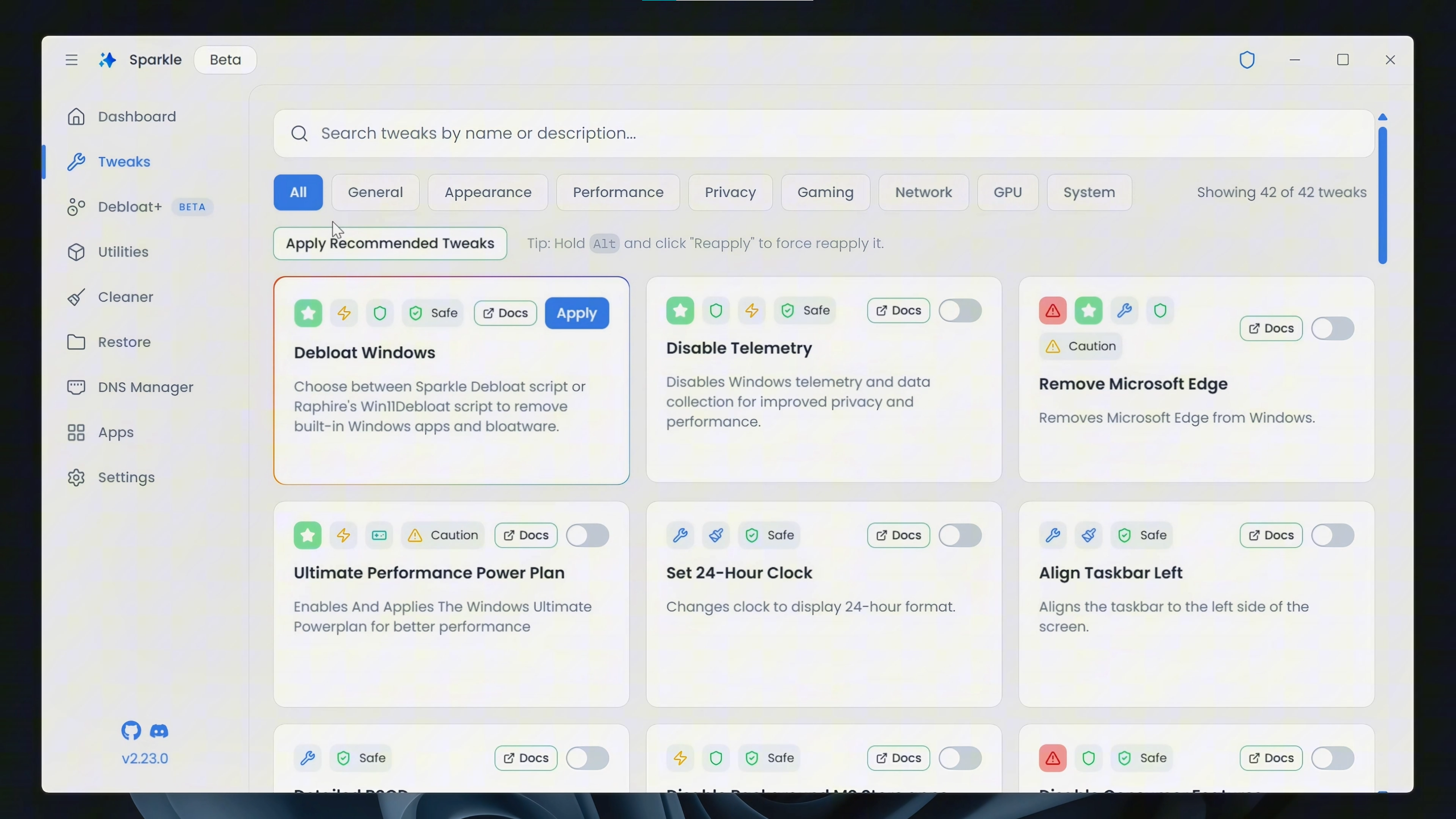
Task: Open the Discord icon in sidebar
Action: point(159,731)
